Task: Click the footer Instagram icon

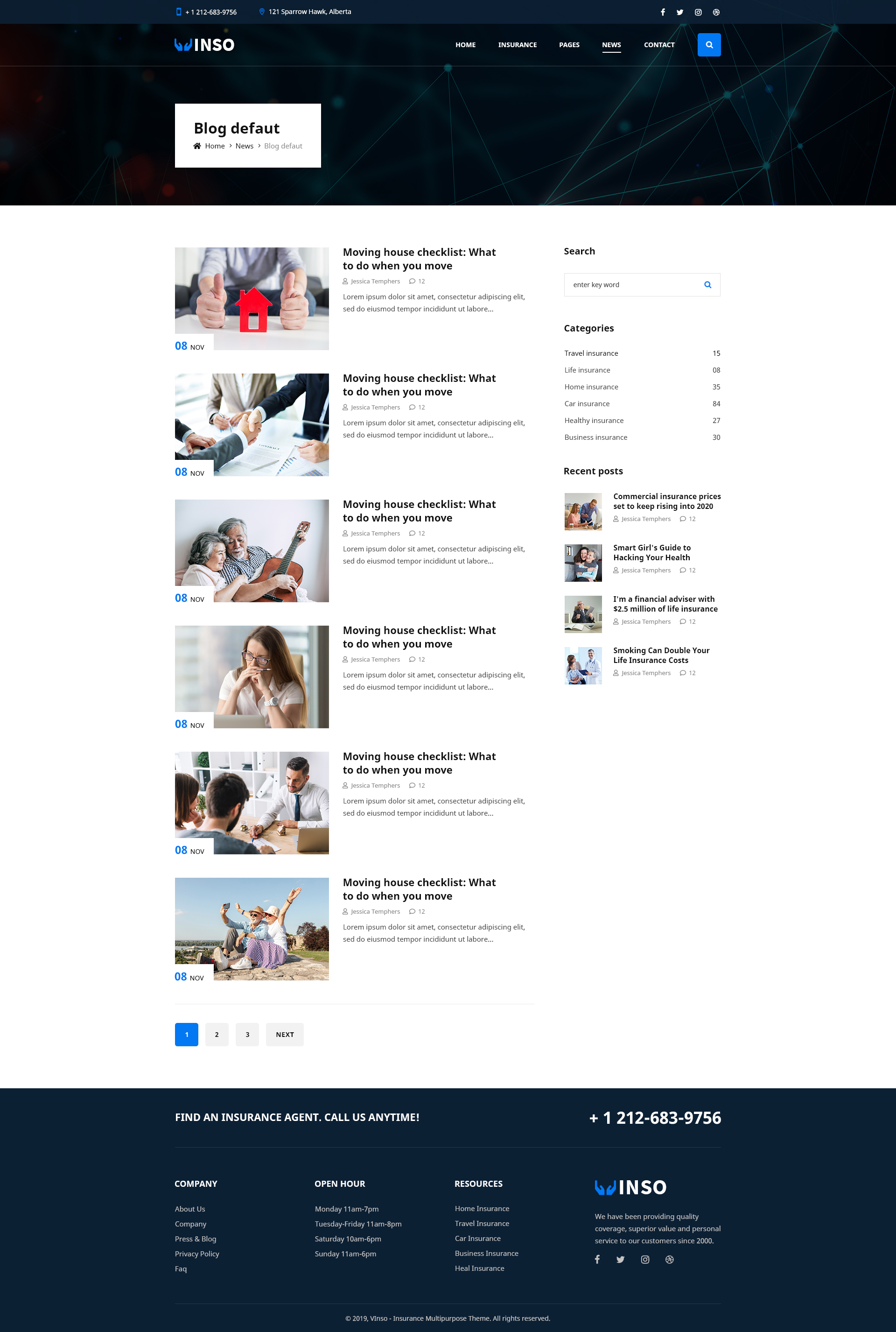Action: pos(644,1259)
